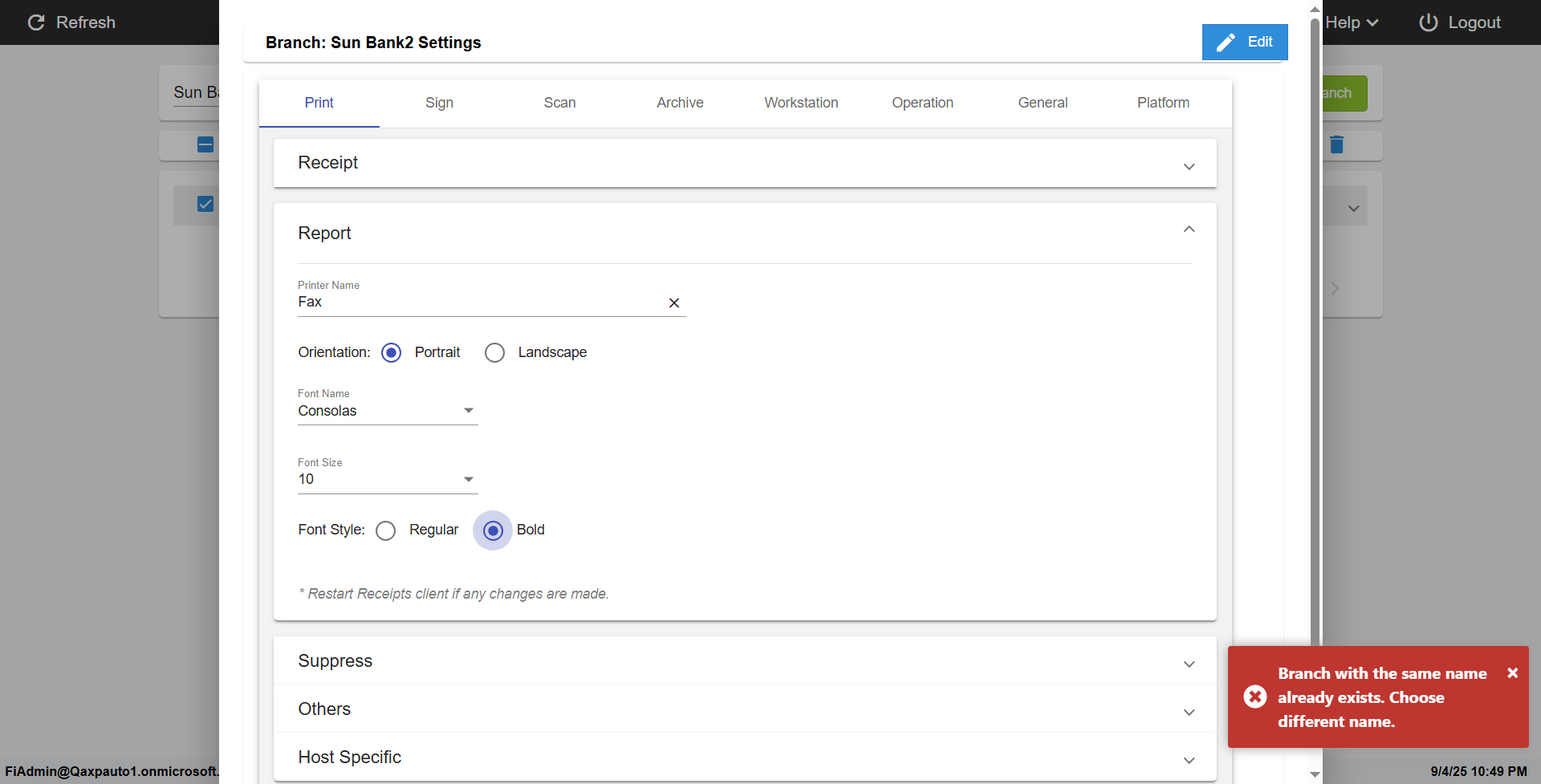
Task: Click the blue minus select-all icon
Action: pyautogui.click(x=205, y=144)
